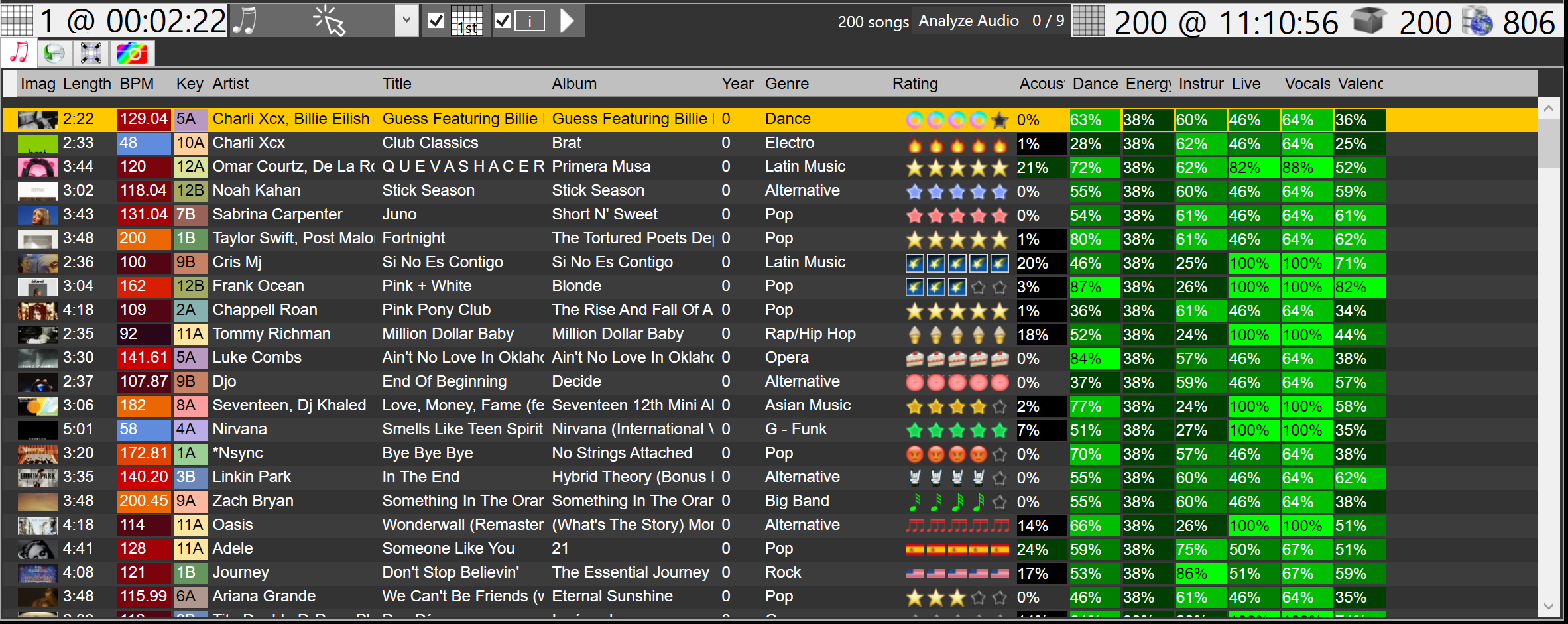
Task: Open the expand arrows tab
Action: click(91, 53)
